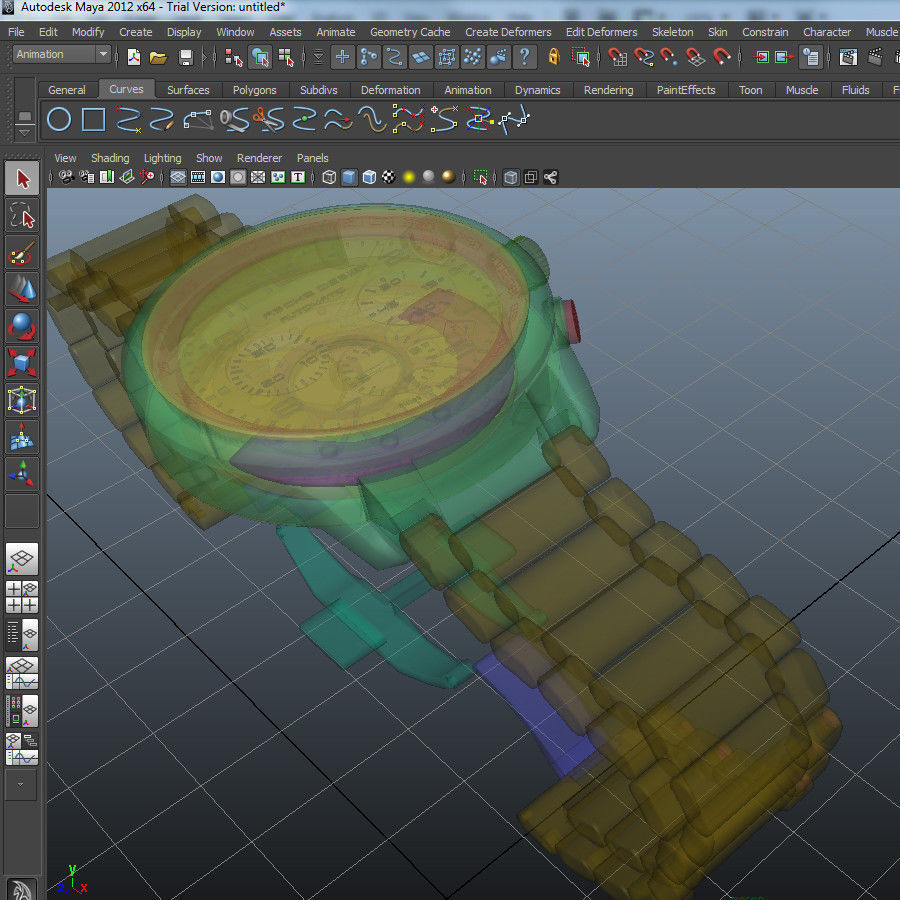Select the Soft Modification tool

pos(22,437)
